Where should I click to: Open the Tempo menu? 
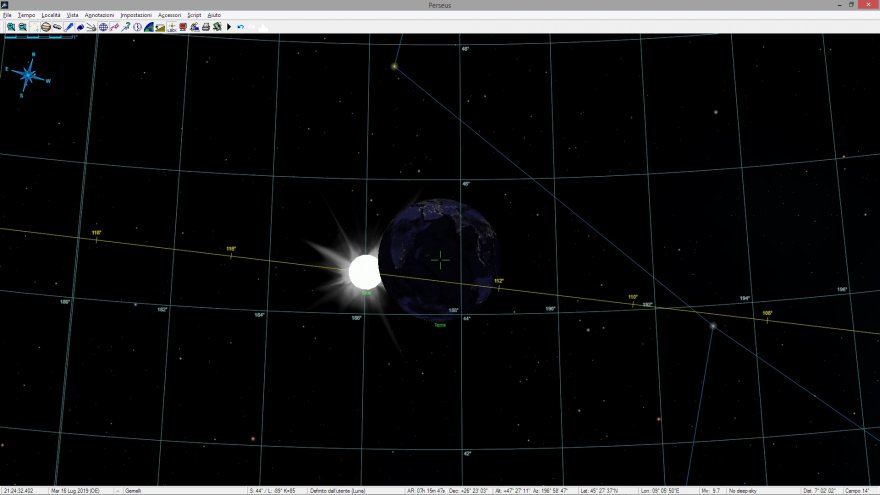(26, 16)
